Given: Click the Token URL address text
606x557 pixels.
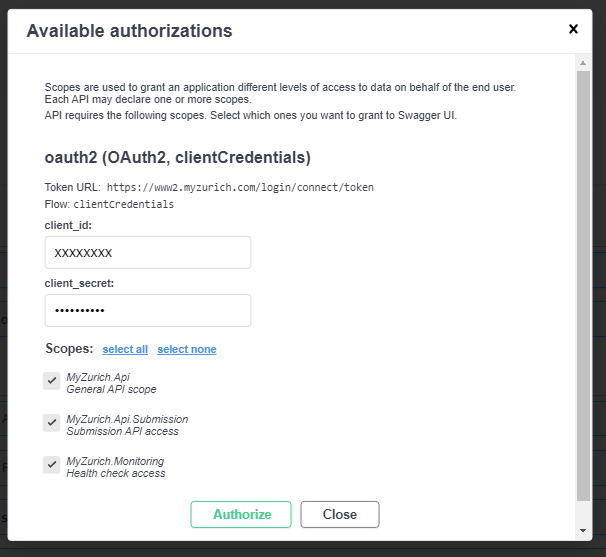Looking at the screenshot, I should click(x=240, y=187).
